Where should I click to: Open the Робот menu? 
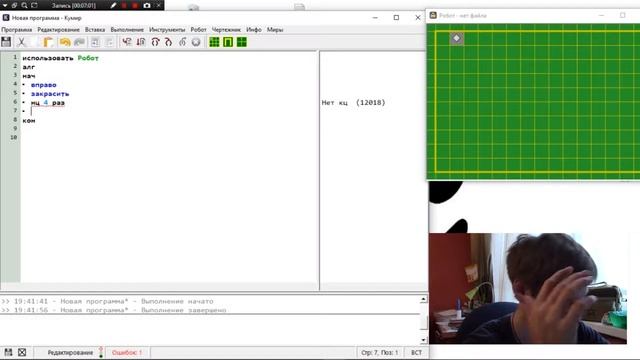click(x=198, y=29)
